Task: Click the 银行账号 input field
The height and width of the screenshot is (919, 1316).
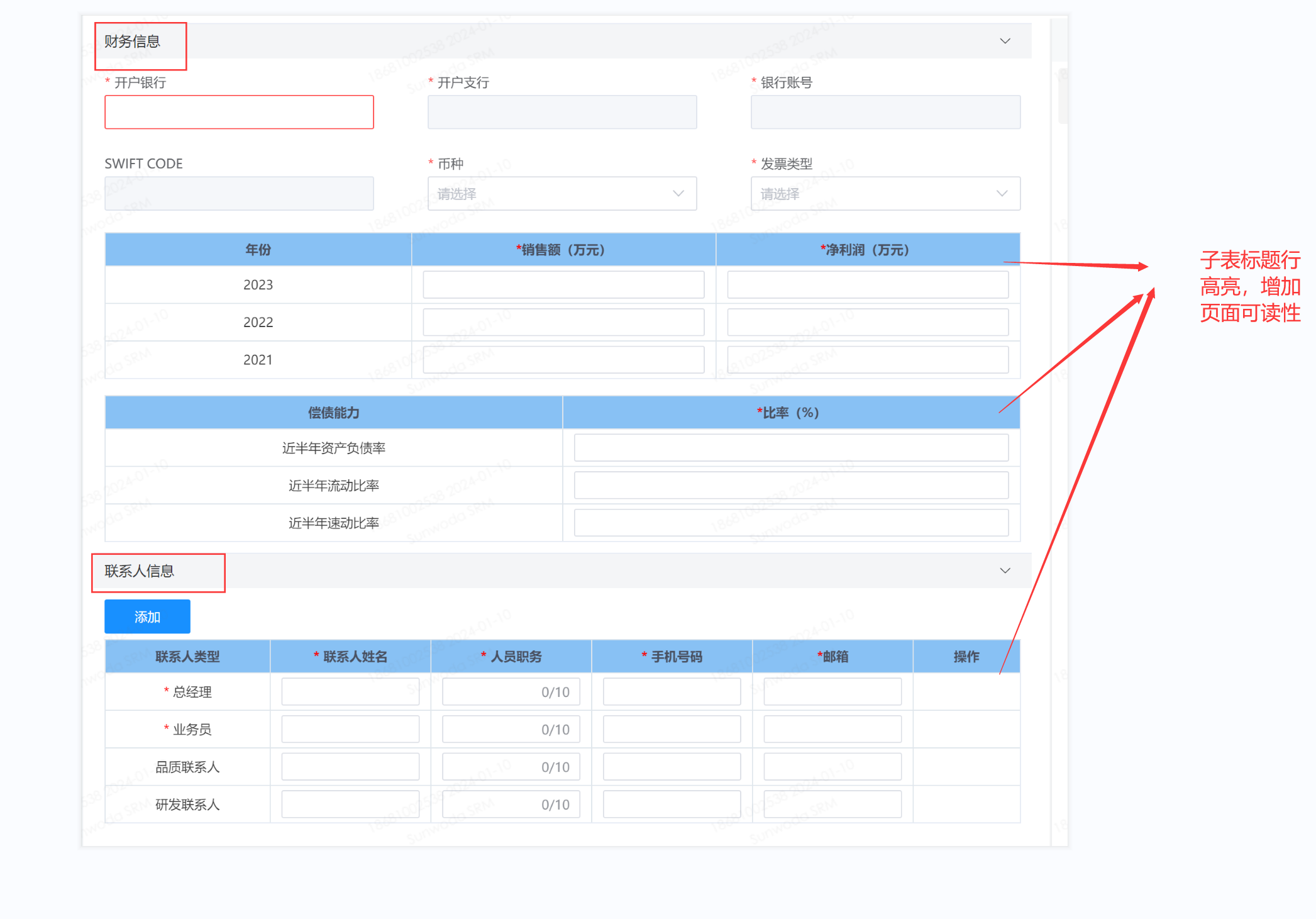Action: pyautogui.click(x=885, y=113)
